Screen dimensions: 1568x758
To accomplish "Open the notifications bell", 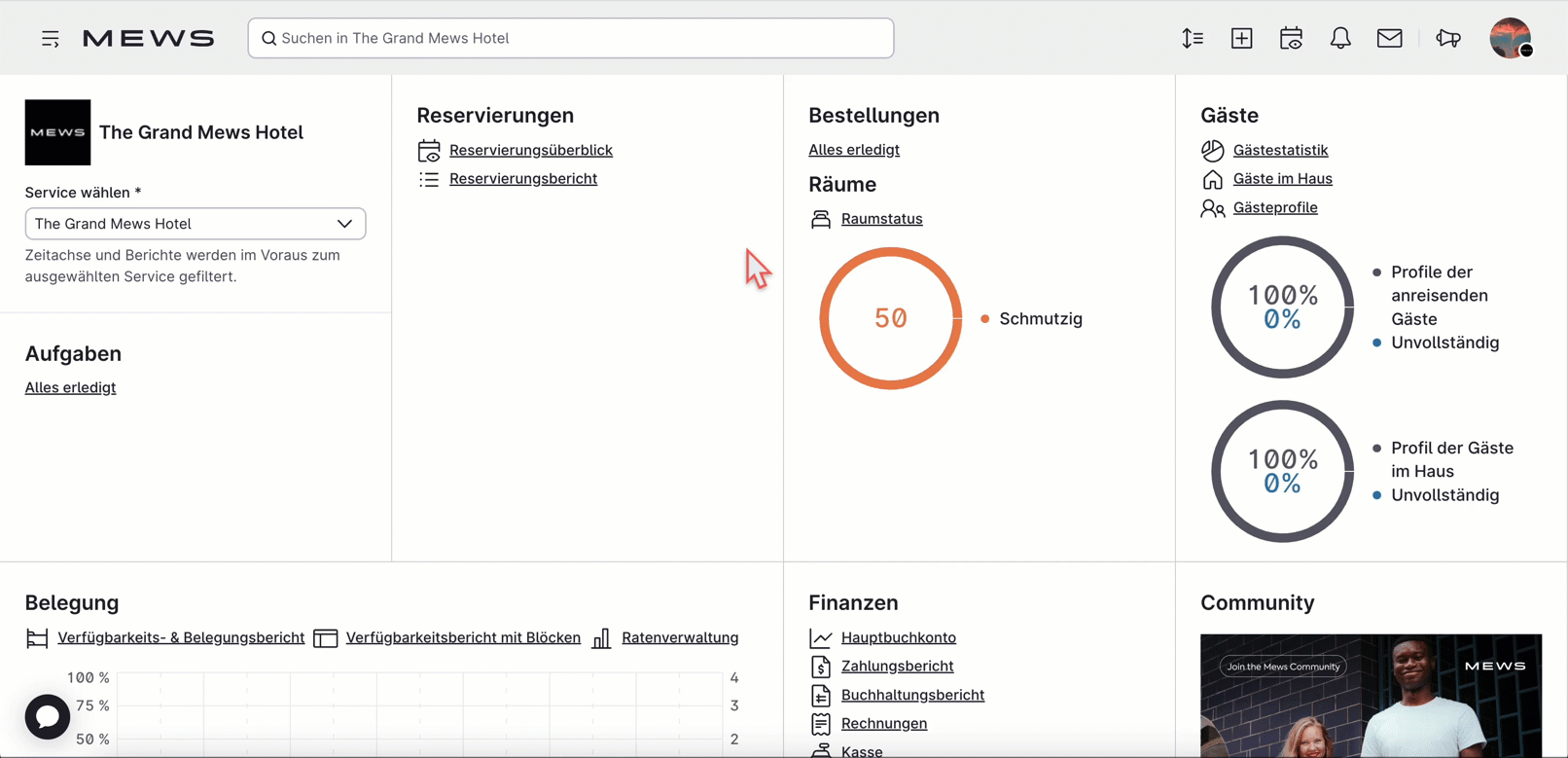I will click(x=1340, y=38).
